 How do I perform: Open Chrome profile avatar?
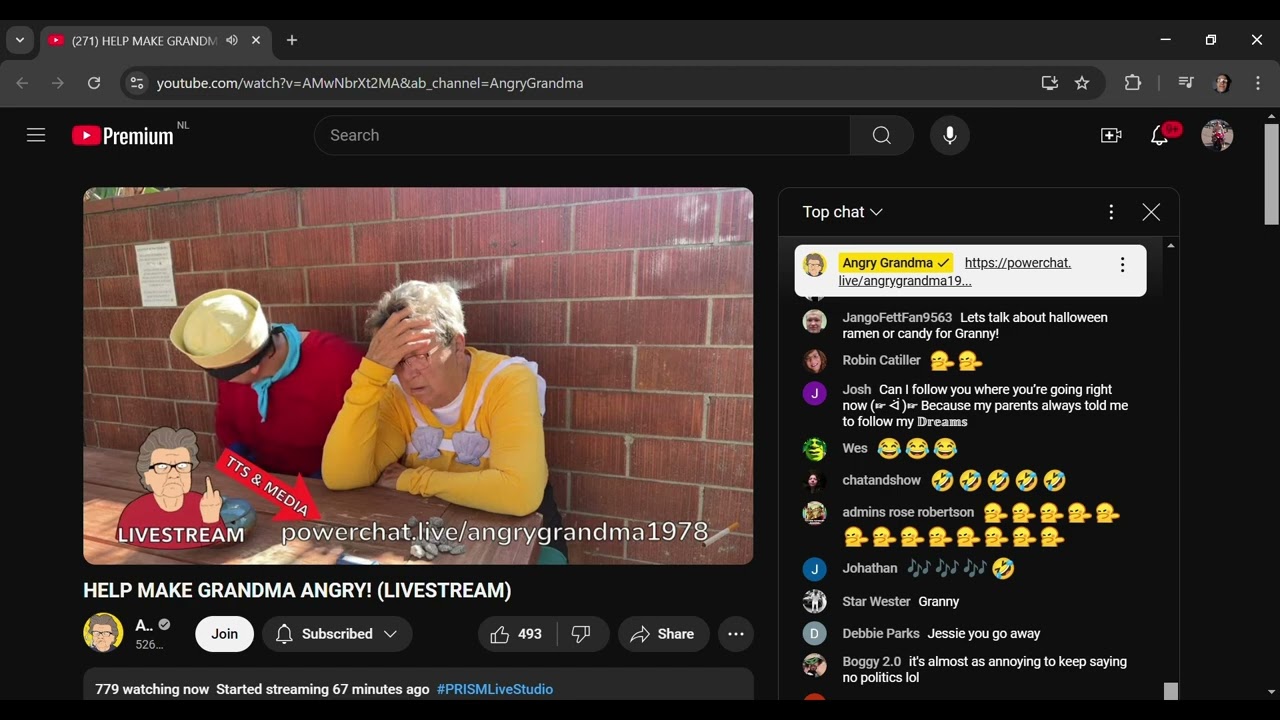(1222, 83)
